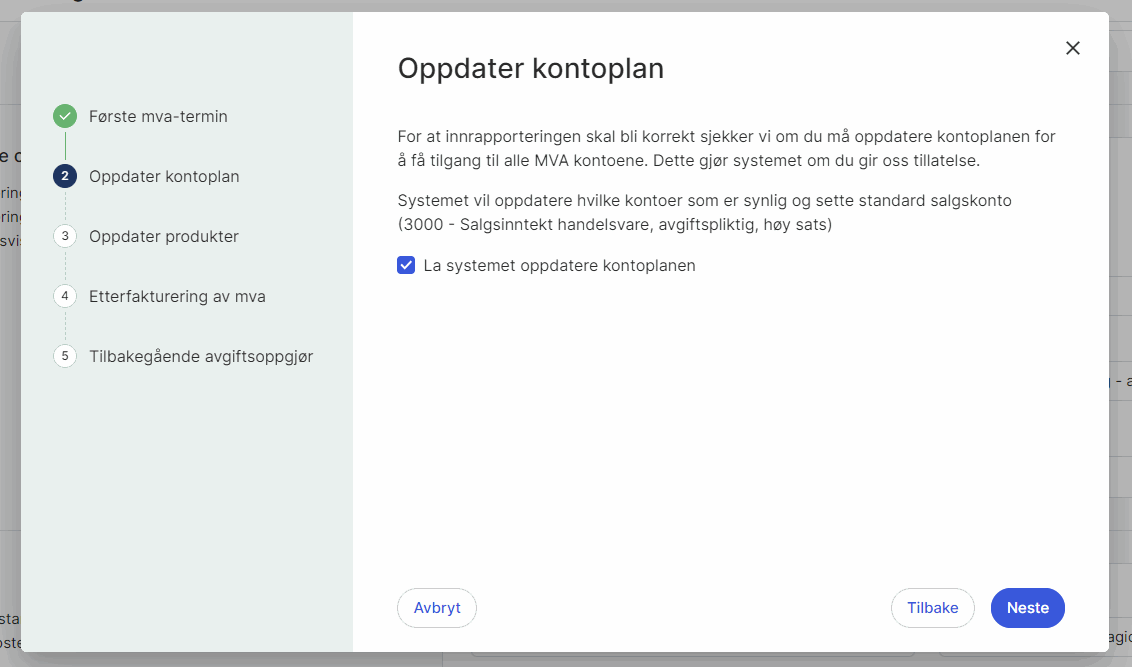Click the green checkmark beside Første mva-termin
The width and height of the screenshot is (1132, 667).
point(65,116)
